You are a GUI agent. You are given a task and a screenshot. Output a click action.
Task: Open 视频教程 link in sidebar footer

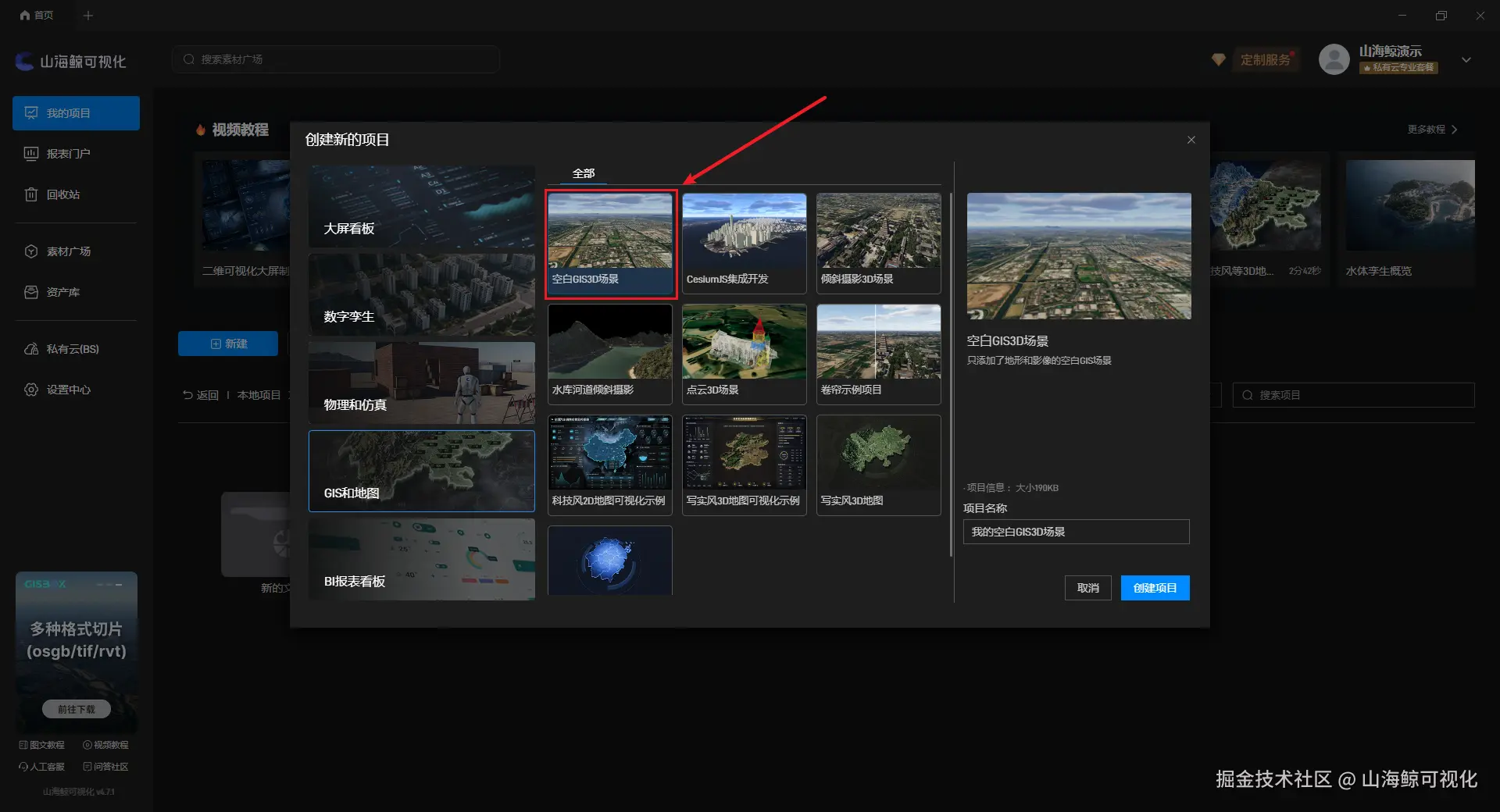(105, 745)
